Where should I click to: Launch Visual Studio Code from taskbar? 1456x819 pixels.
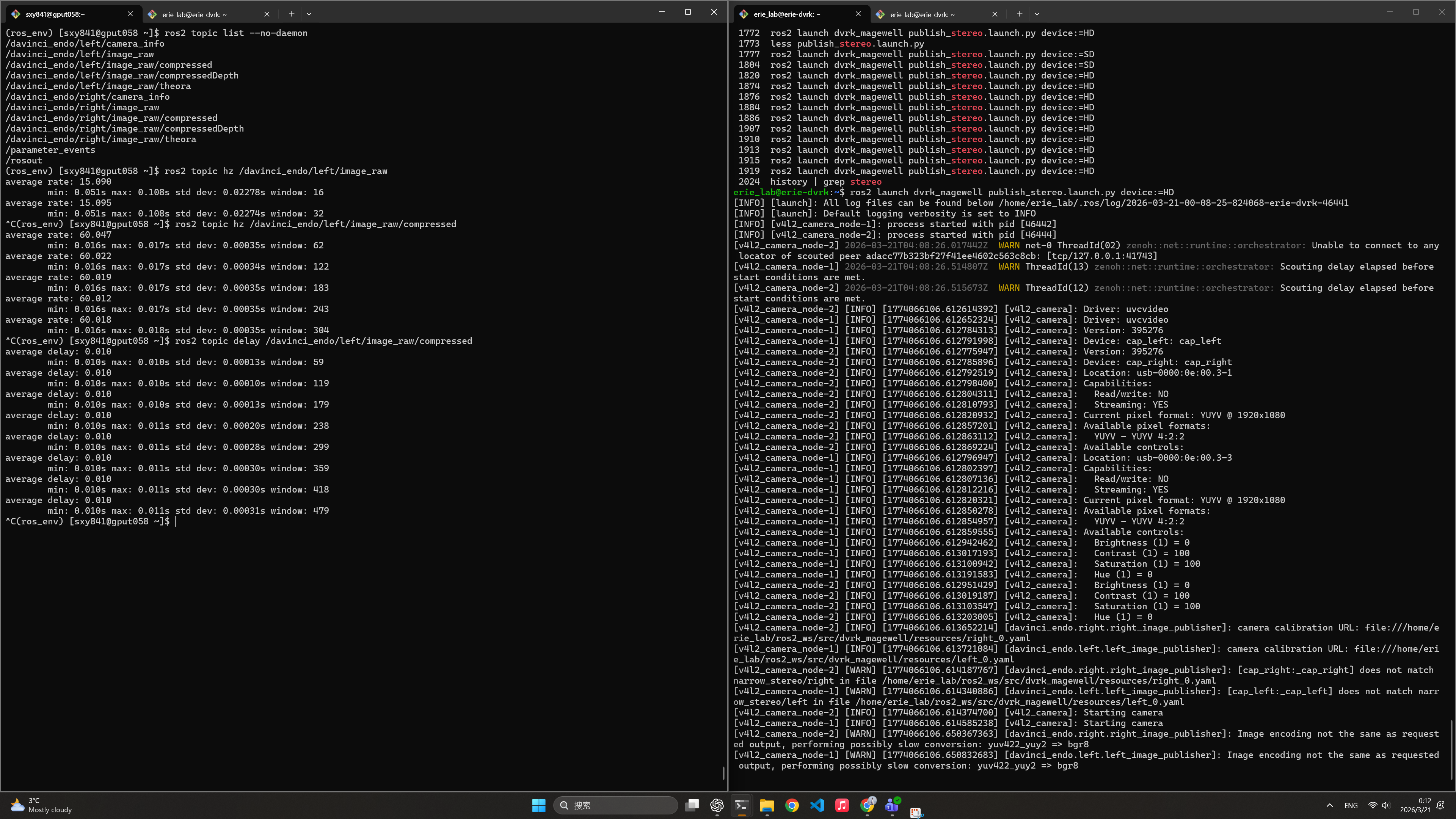coord(817,805)
